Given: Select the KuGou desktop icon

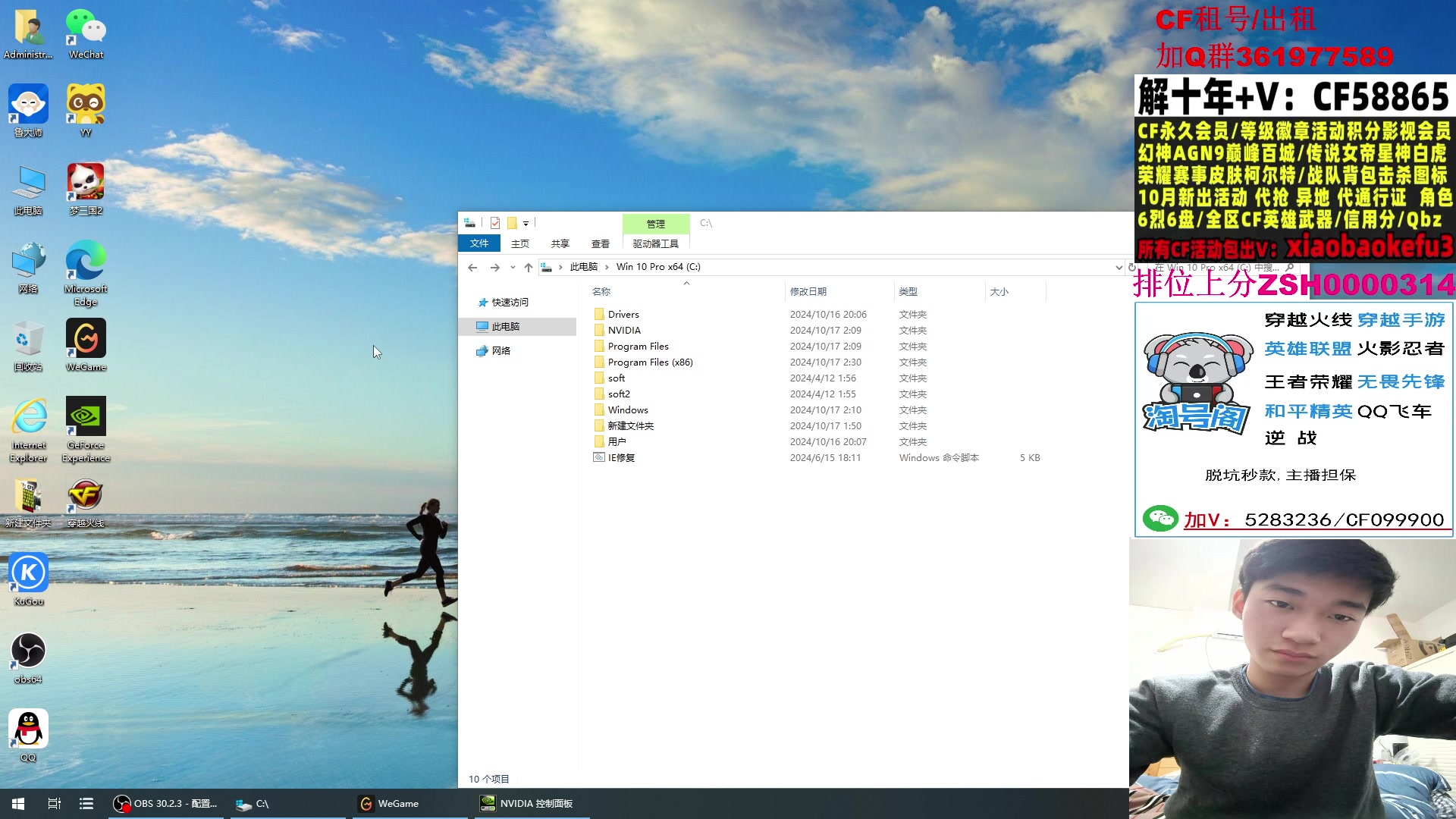Looking at the screenshot, I should click(x=28, y=580).
